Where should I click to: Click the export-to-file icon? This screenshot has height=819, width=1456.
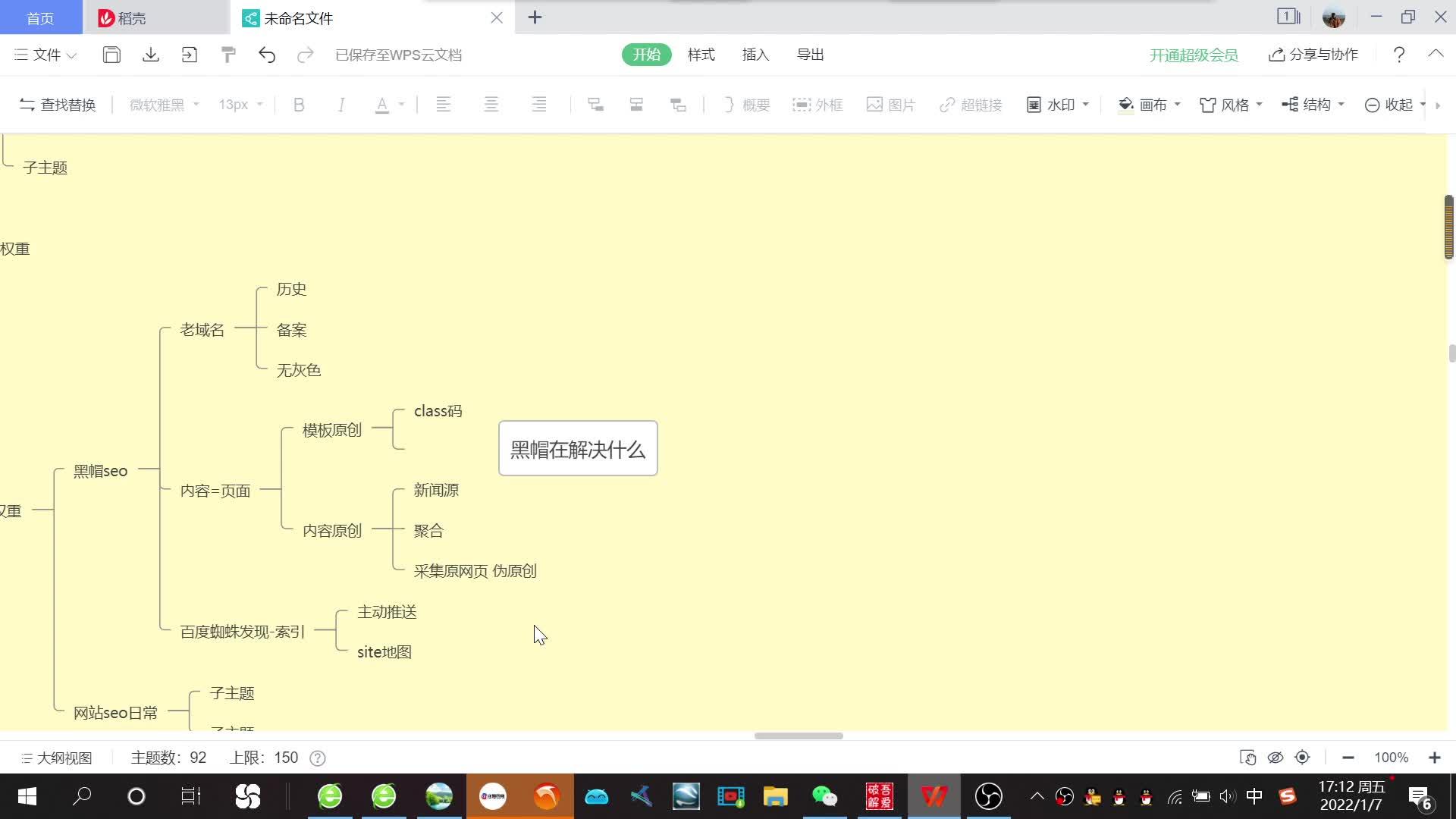[190, 55]
